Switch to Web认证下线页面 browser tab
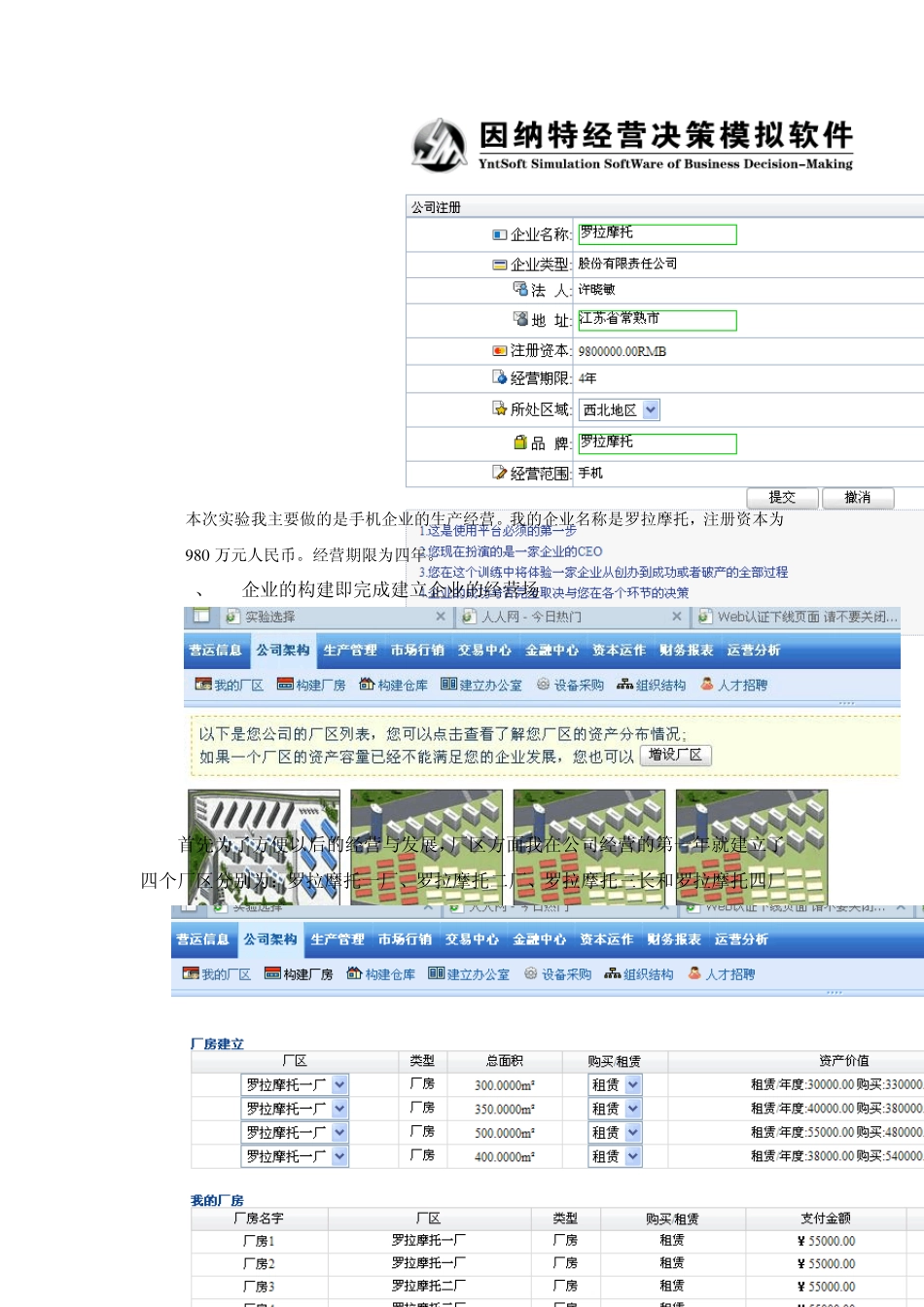This screenshot has width=924, height=1307. tap(798, 617)
